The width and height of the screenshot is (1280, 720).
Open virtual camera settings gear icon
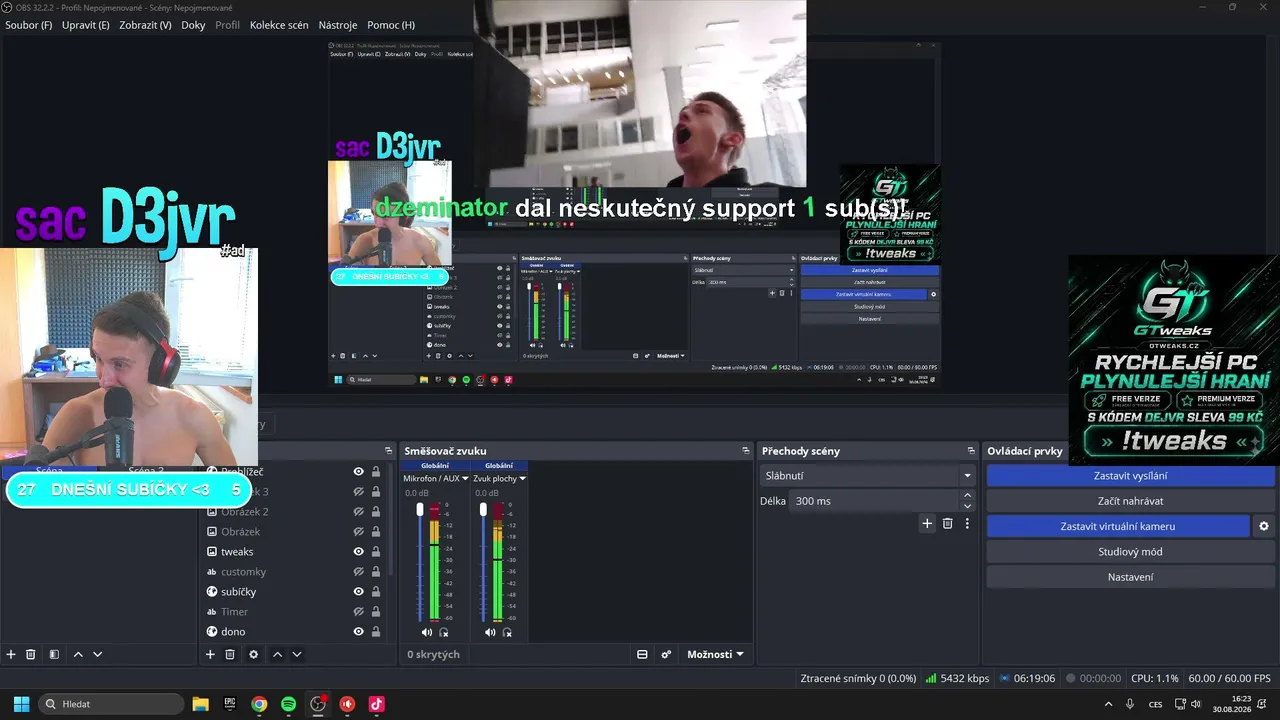(1264, 526)
